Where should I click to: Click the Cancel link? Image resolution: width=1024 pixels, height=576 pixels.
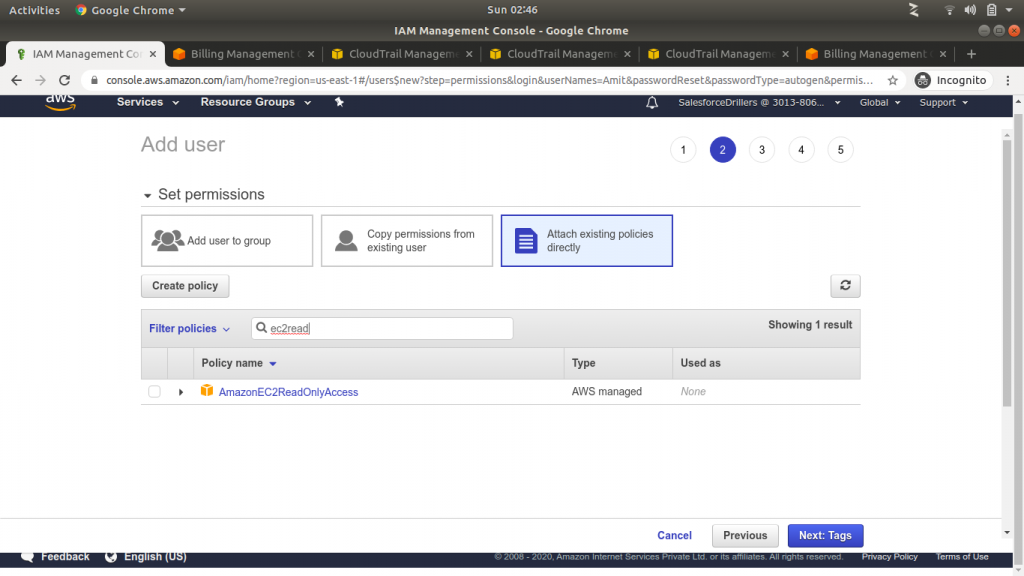pyautogui.click(x=674, y=536)
